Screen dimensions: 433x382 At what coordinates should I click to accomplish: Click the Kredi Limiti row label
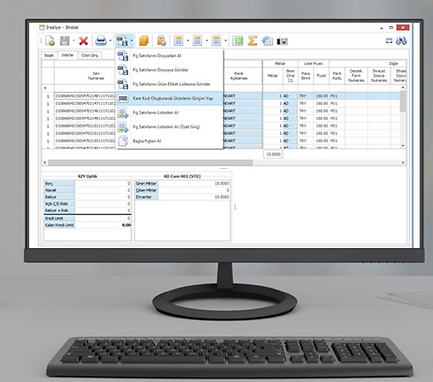click(59, 218)
